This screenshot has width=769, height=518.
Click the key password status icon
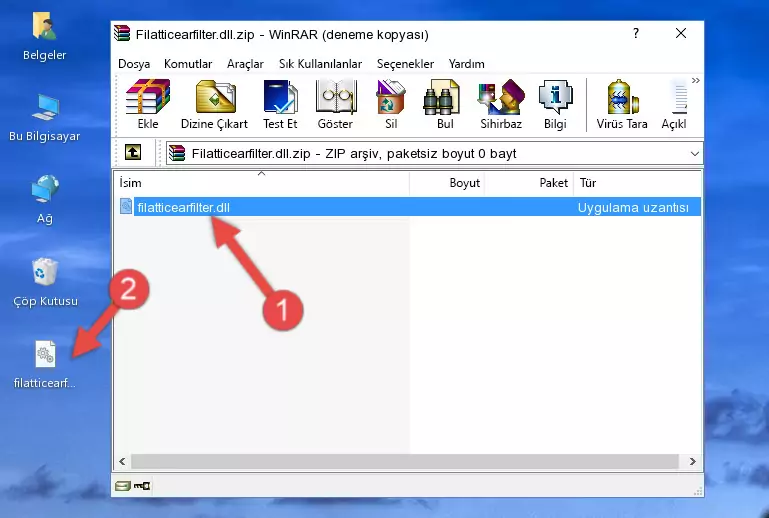(x=142, y=486)
